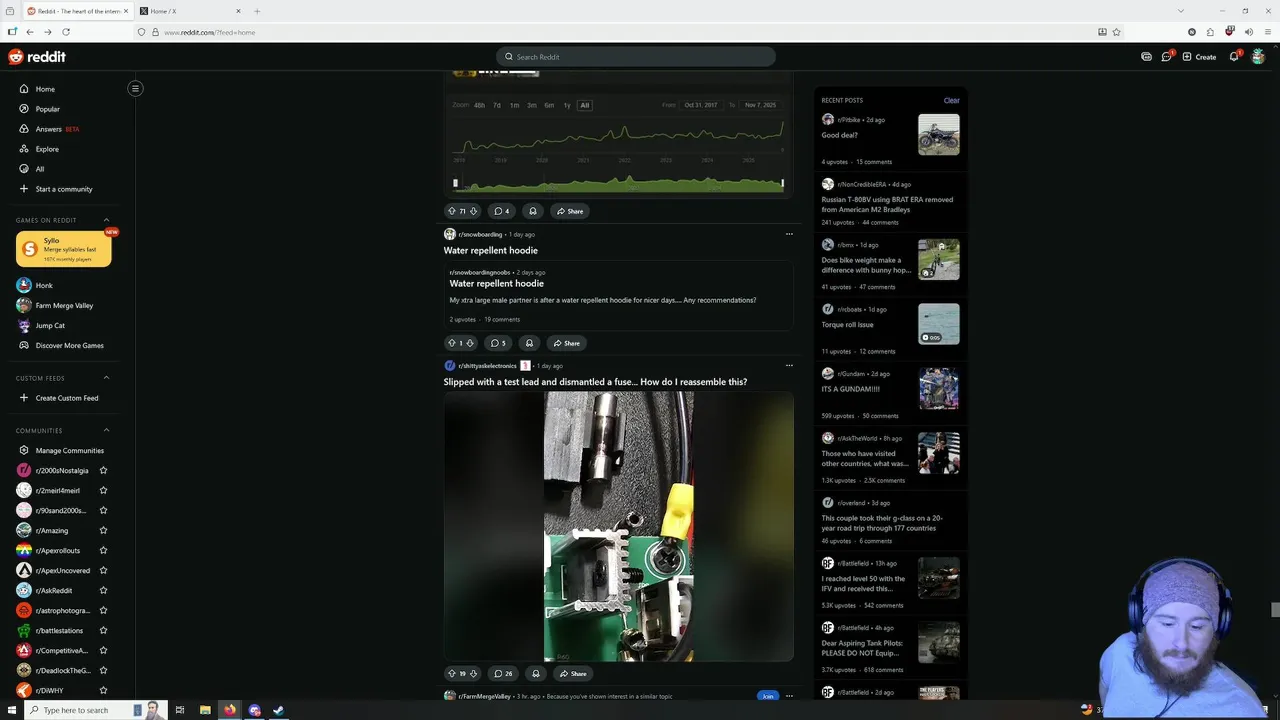Click the Windows Start button

click(x=12, y=710)
